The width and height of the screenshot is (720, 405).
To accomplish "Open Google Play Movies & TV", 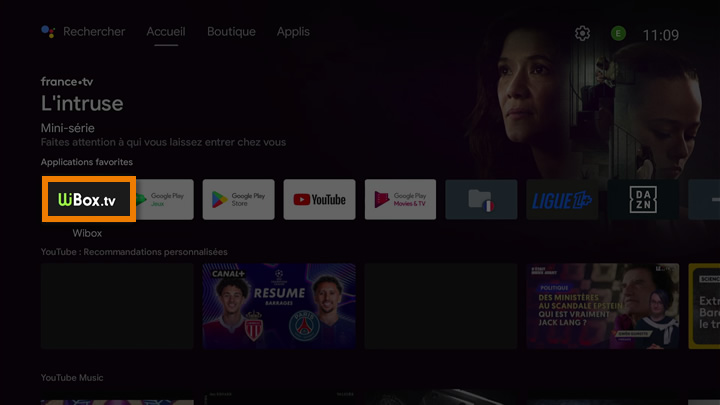I will (x=400, y=200).
